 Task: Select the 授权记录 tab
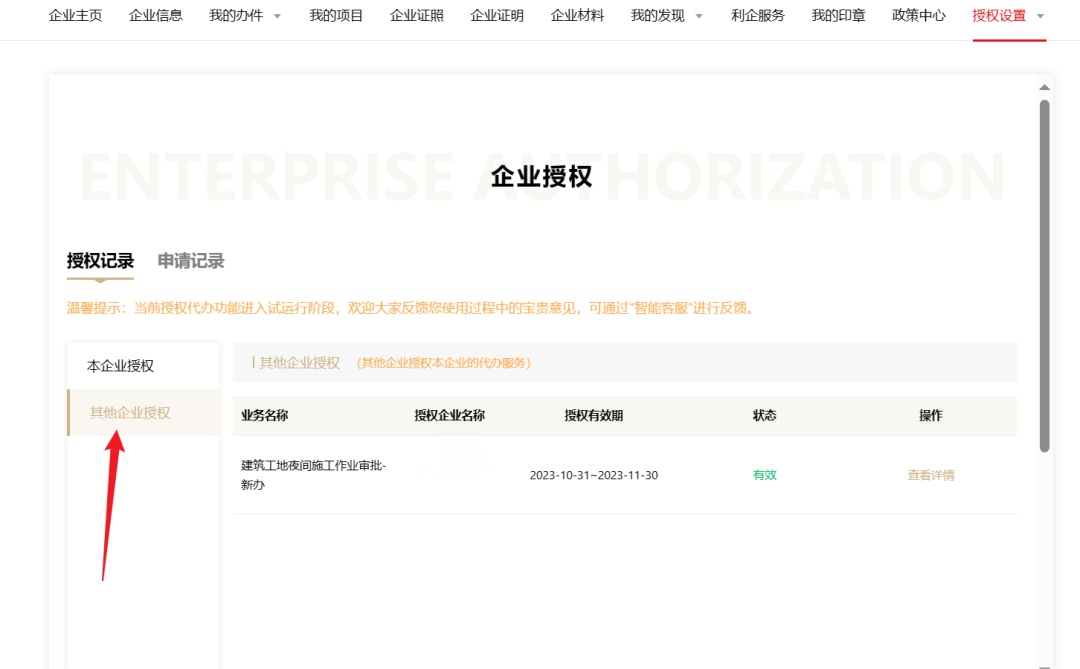(x=100, y=261)
